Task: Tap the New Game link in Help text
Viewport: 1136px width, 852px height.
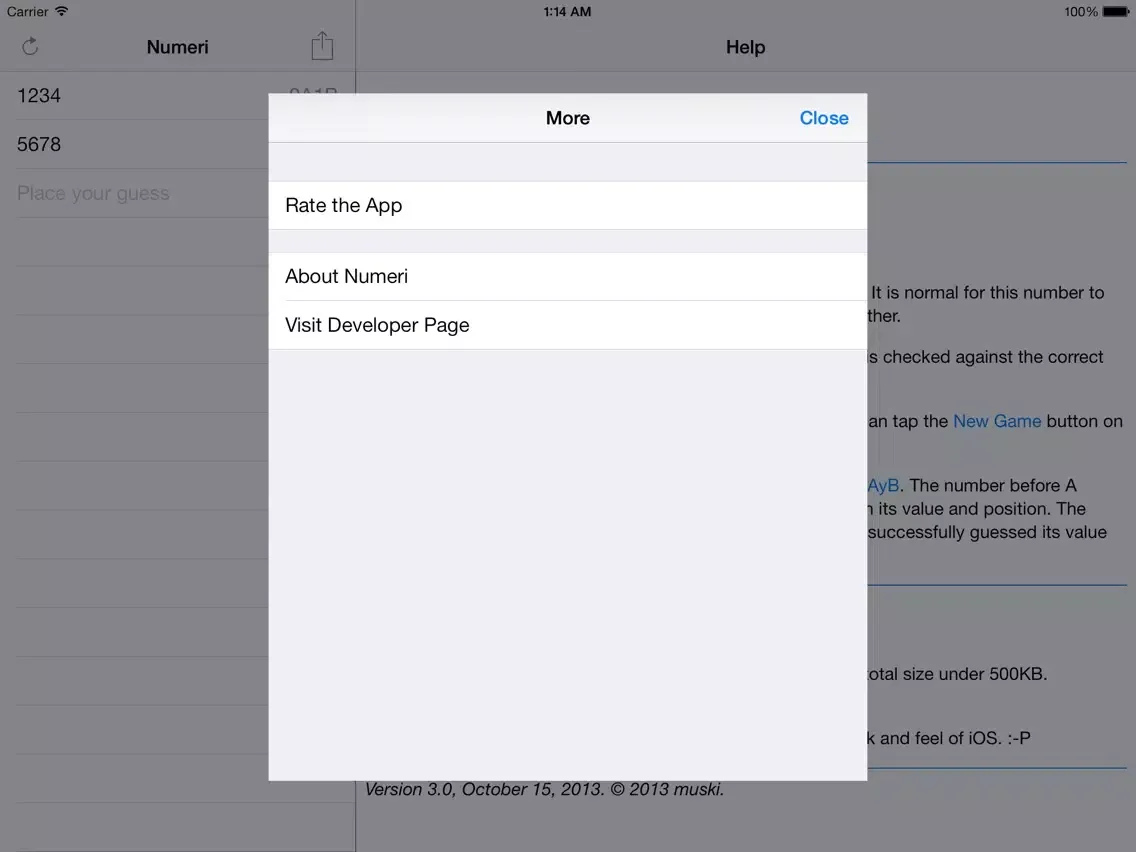Action: pos(997,421)
